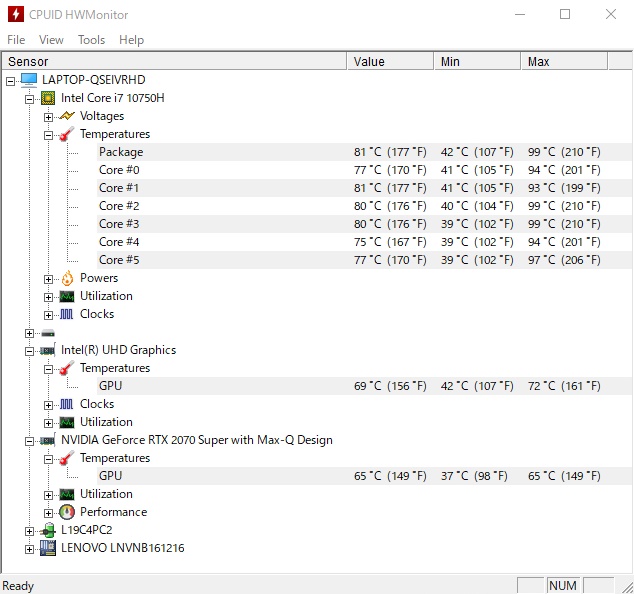Select the Core #5 row

click(x=365, y=260)
